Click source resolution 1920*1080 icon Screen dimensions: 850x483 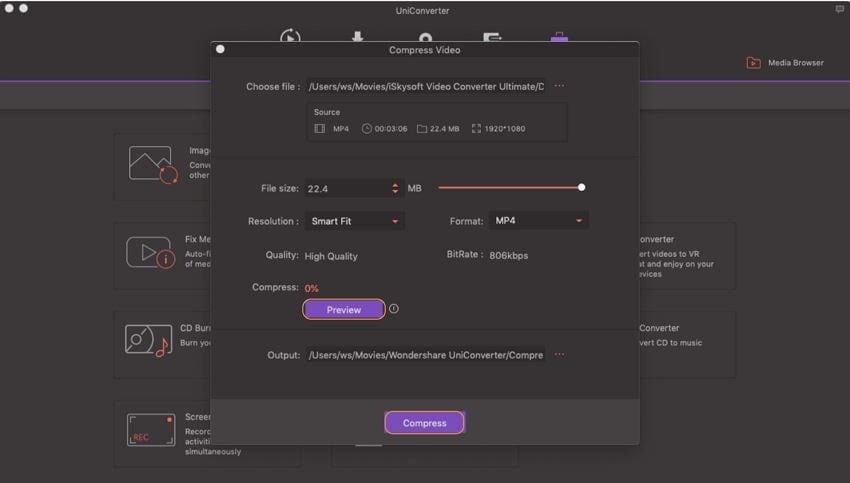pyautogui.click(x=476, y=128)
